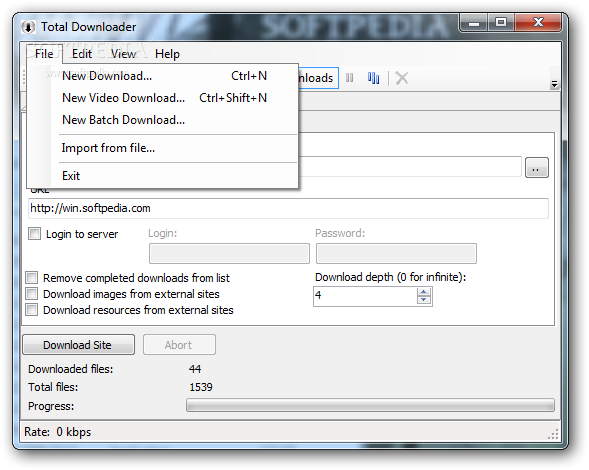Click the Download depth value field
589x470 pixels.
click(365, 296)
